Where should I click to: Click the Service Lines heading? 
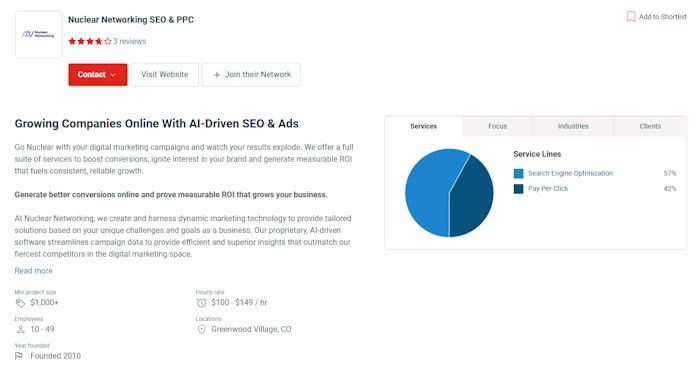537,154
